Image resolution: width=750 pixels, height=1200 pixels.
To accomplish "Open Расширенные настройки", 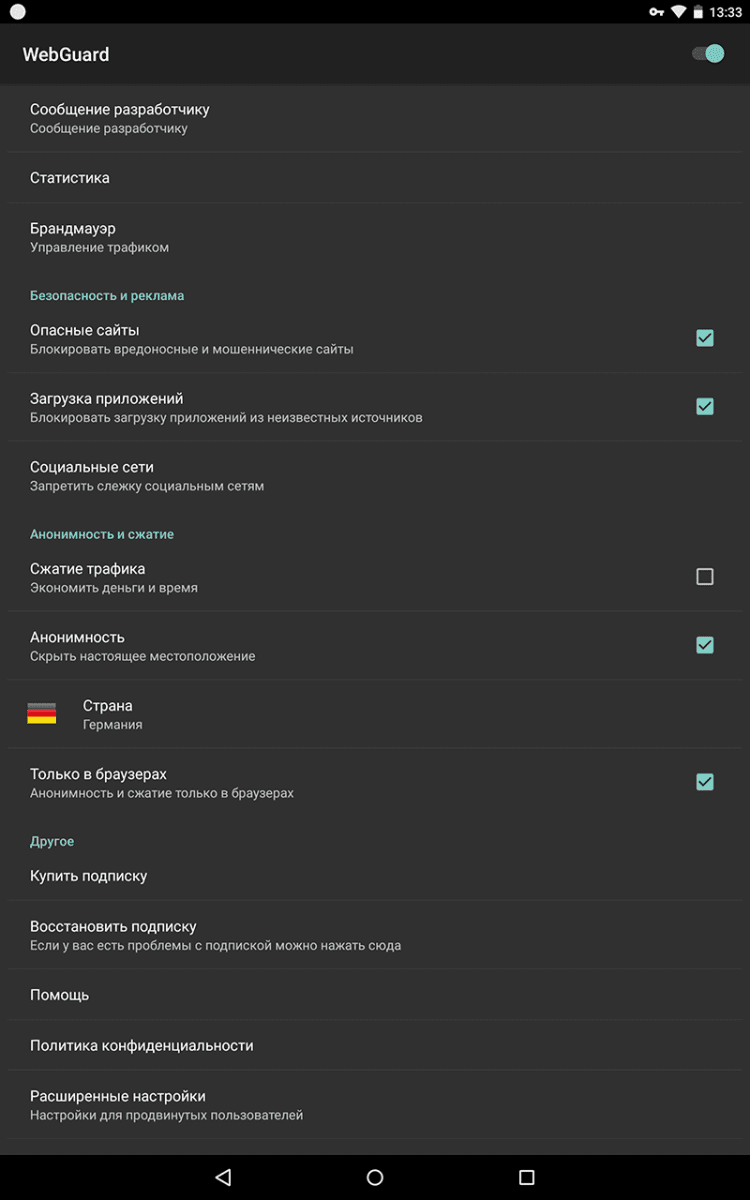I will (118, 1104).
